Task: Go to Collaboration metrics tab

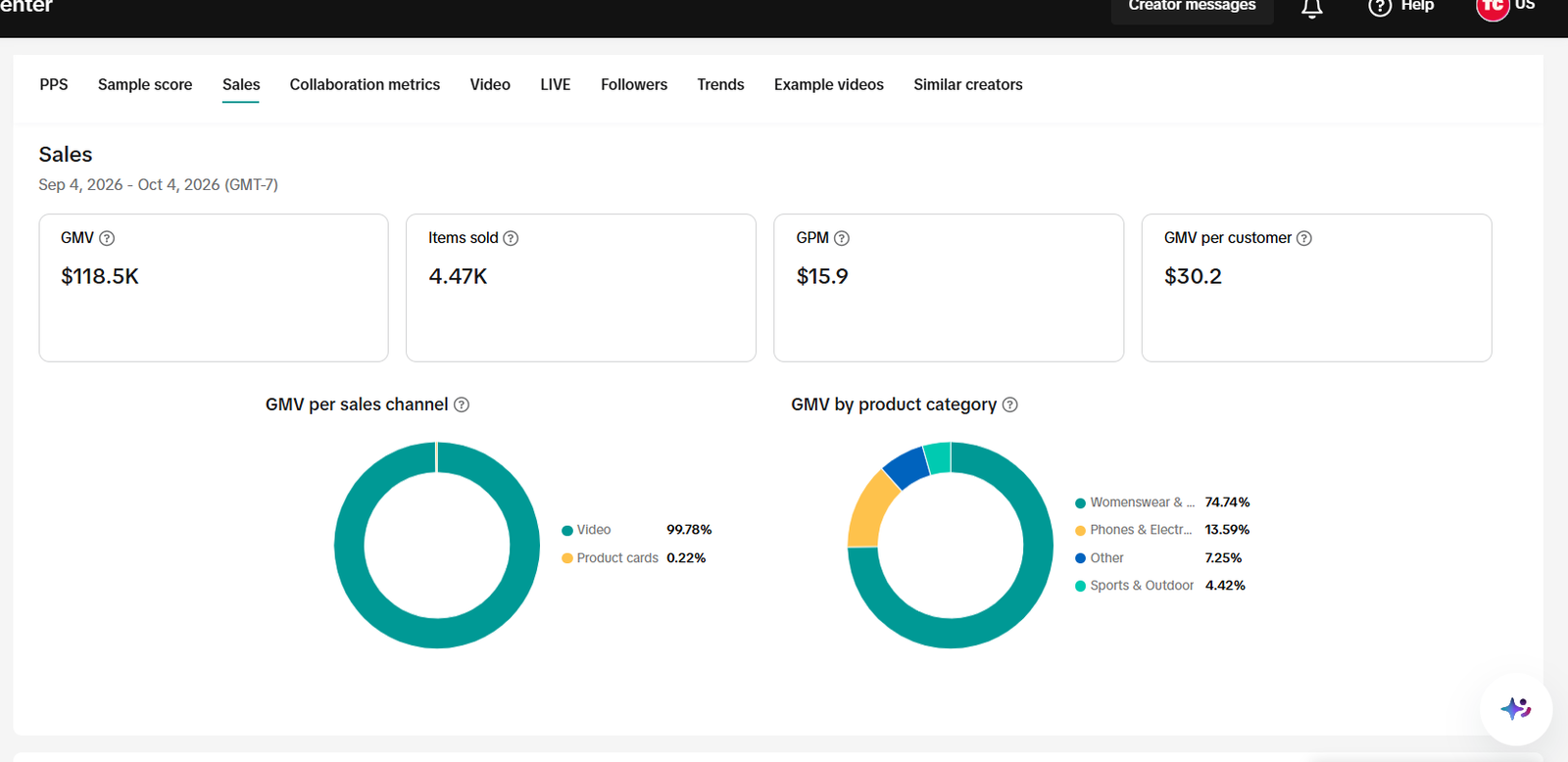Action: point(365,85)
